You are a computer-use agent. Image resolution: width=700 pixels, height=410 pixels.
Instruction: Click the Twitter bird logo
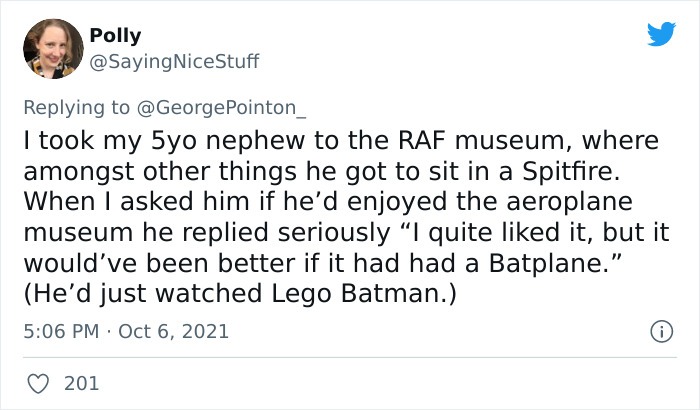[661, 35]
